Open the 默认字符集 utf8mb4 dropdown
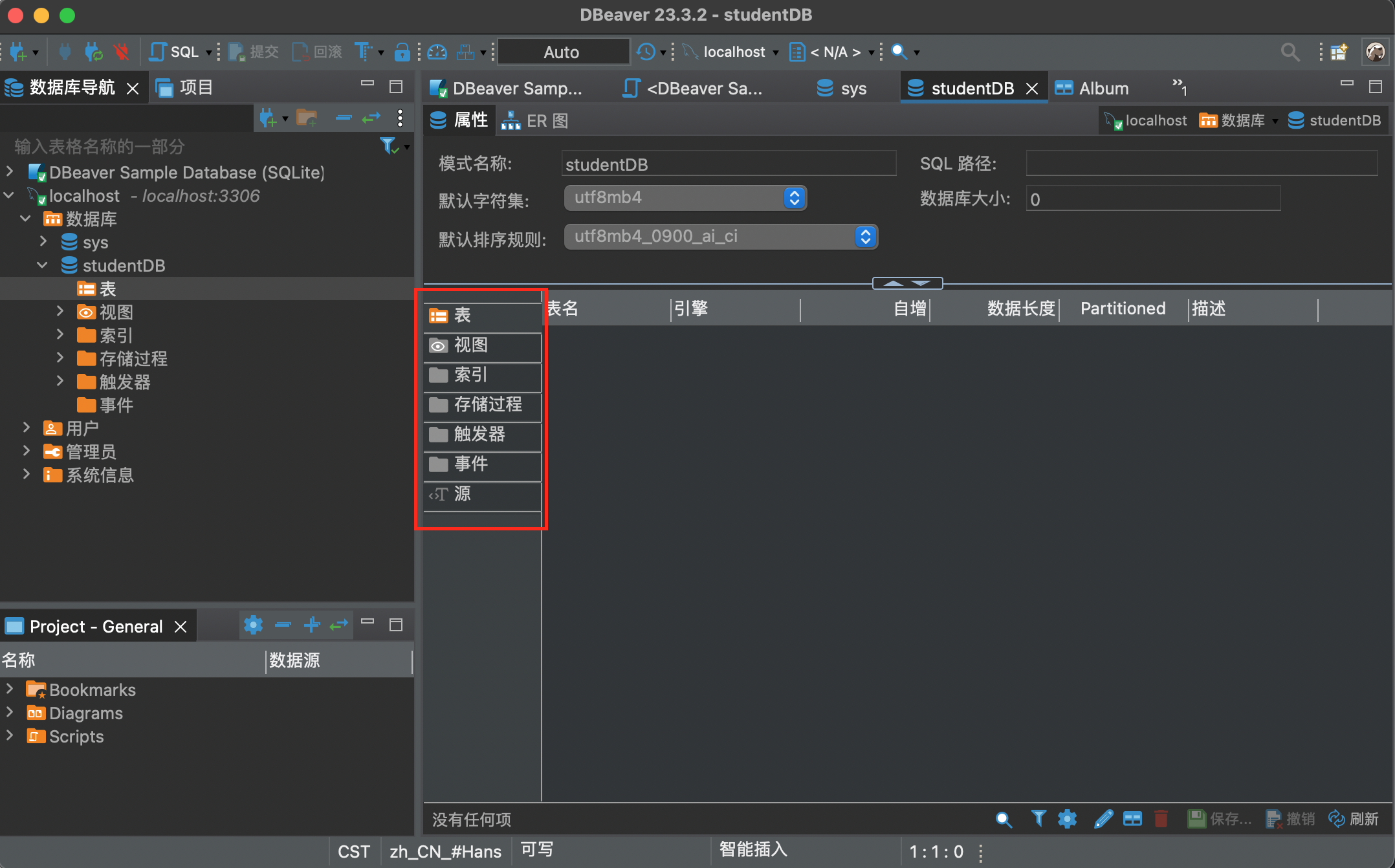Viewport: 1395px width, 868px height. tap(686, 198)
